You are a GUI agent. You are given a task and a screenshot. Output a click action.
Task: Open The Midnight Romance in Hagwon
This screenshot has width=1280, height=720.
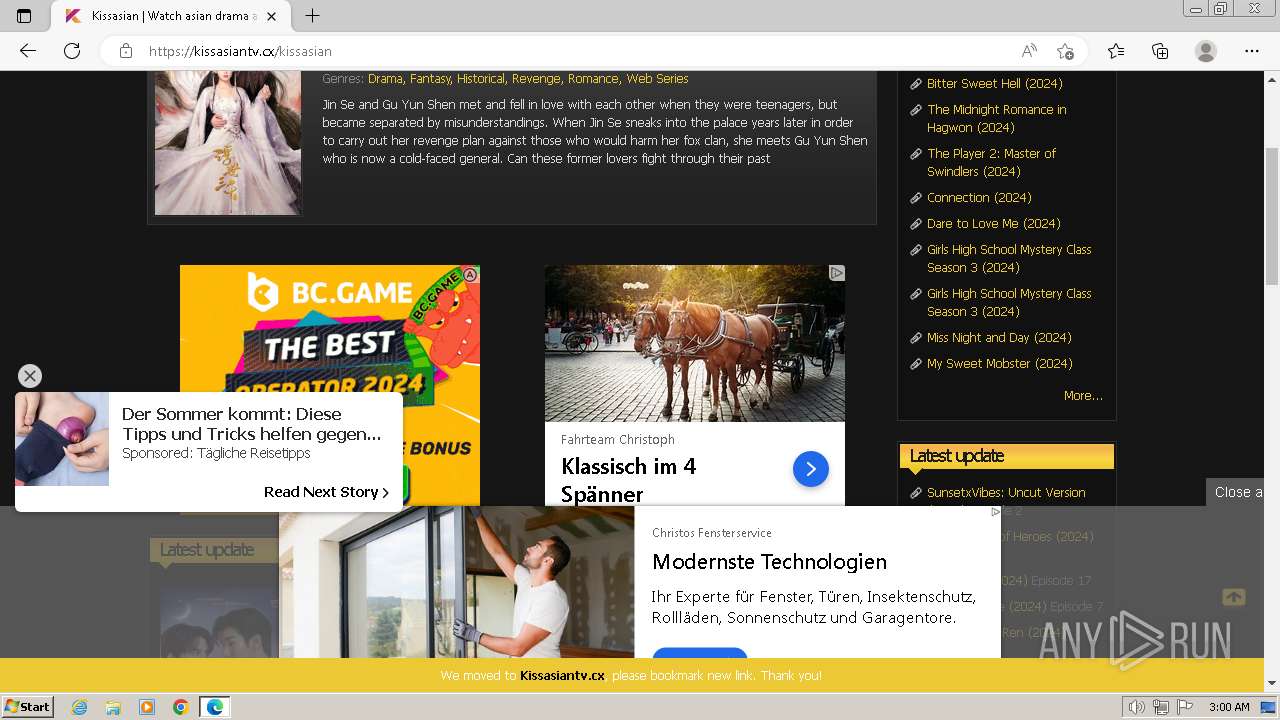[996, 118]
